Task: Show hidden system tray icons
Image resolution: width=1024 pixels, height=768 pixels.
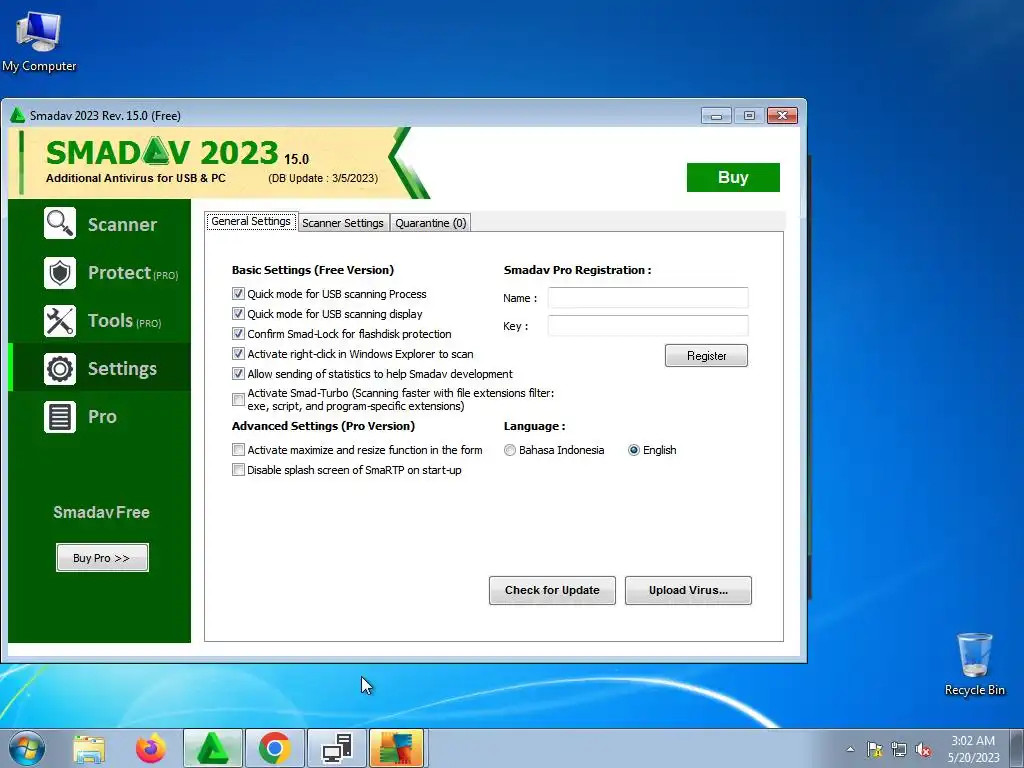Action: tap(850, 749)
